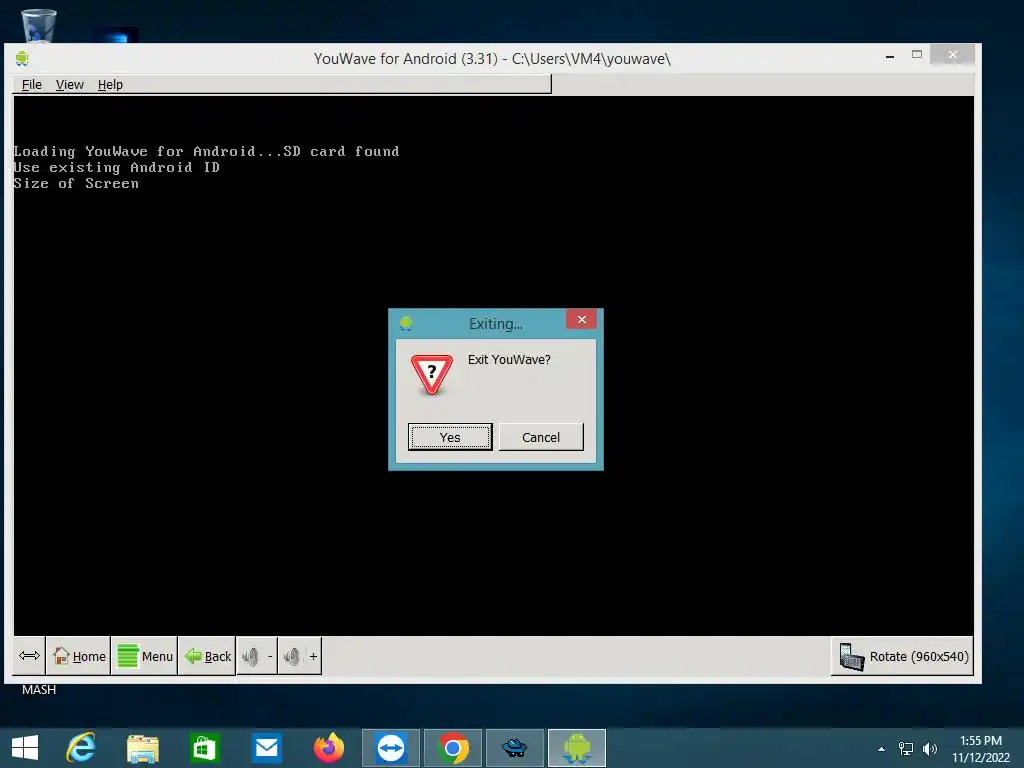Open the Mail app from taskbar
Image resolution: width=1024 pixels, height=768 pixels.
point(266,748)
